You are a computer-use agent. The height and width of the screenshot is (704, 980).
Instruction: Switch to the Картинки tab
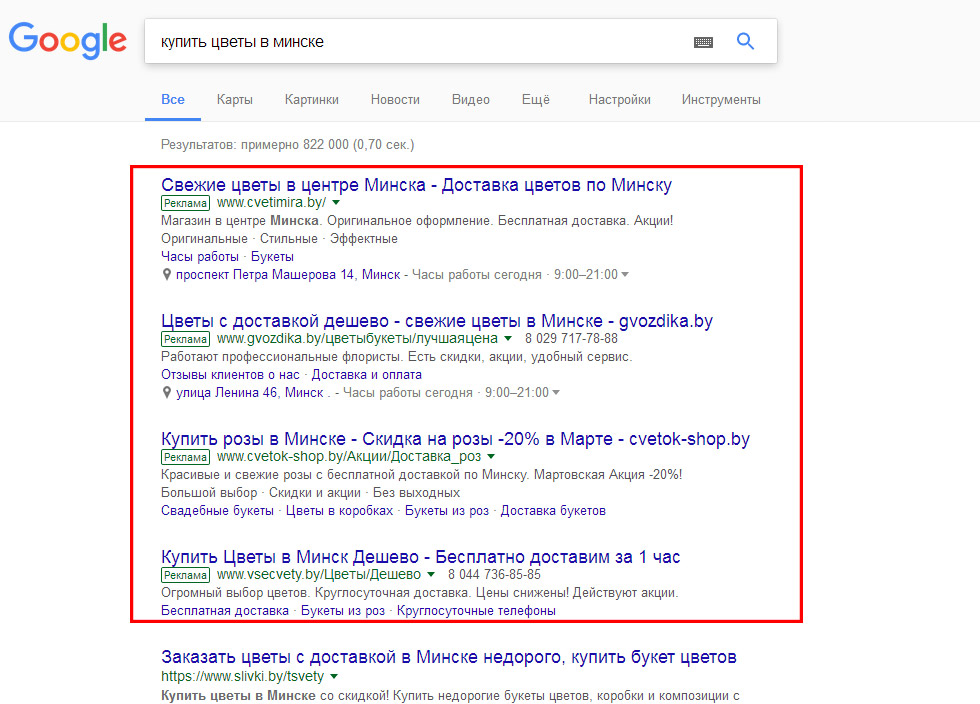[311, 100]
